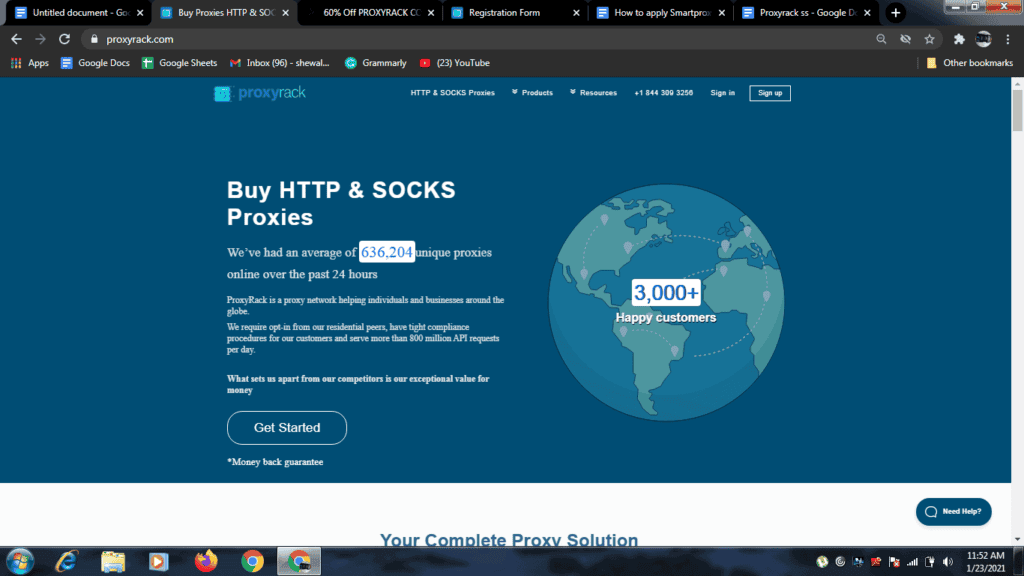Open the Other bookmarks folder
The width and height of the screenshot is (1024, 576).
[x=970, y=63]
